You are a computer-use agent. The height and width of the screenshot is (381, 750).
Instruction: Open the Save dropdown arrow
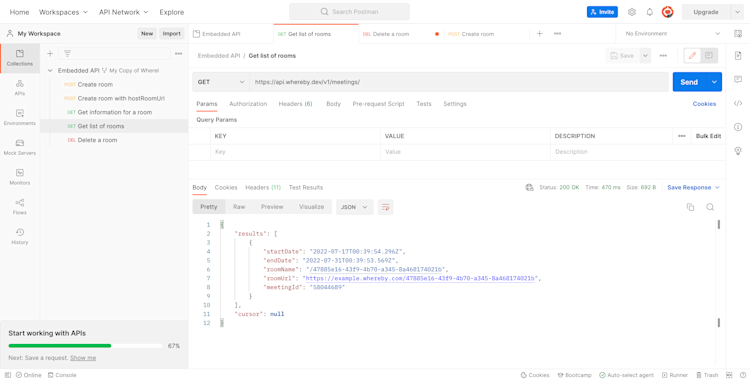click(645, 55)
